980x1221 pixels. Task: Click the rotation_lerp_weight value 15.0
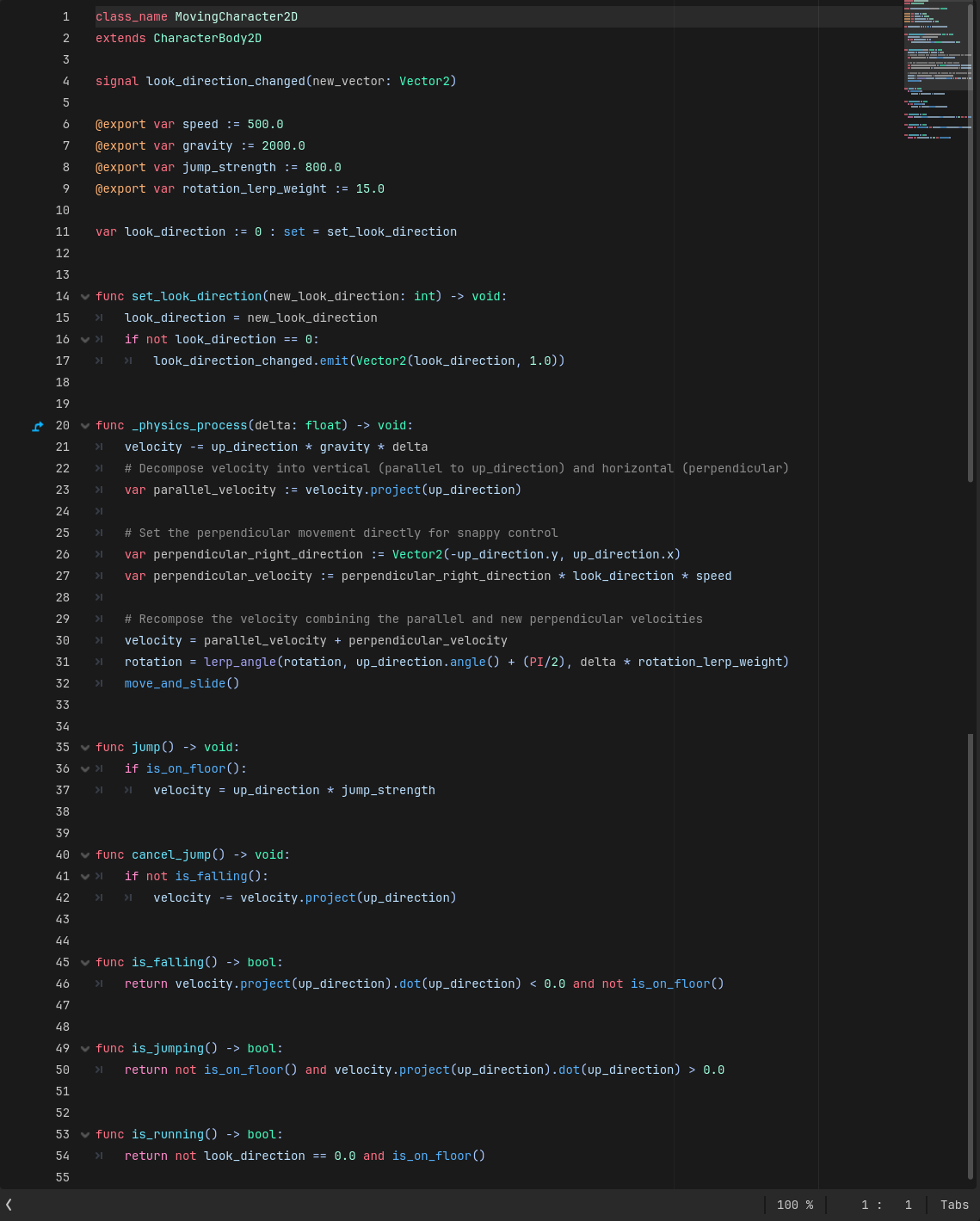point(370,188)
